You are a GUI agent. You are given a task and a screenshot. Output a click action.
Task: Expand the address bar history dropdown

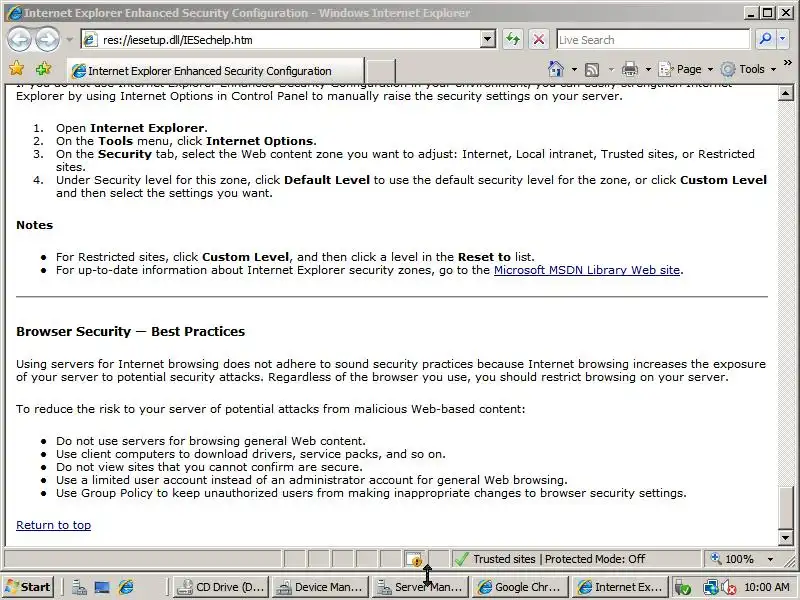point(488,40)
